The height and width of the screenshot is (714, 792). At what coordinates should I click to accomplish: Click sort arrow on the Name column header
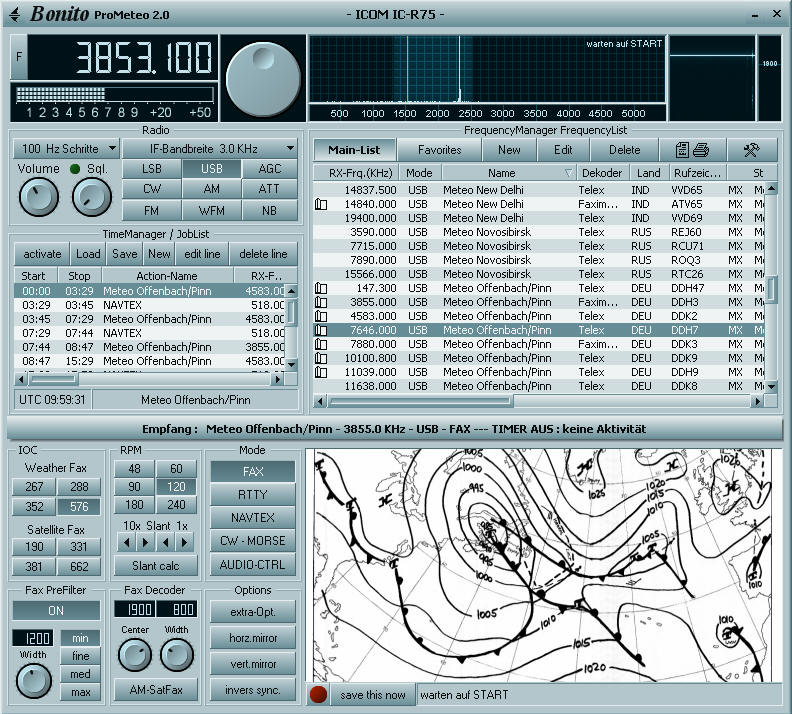[568, 173]
